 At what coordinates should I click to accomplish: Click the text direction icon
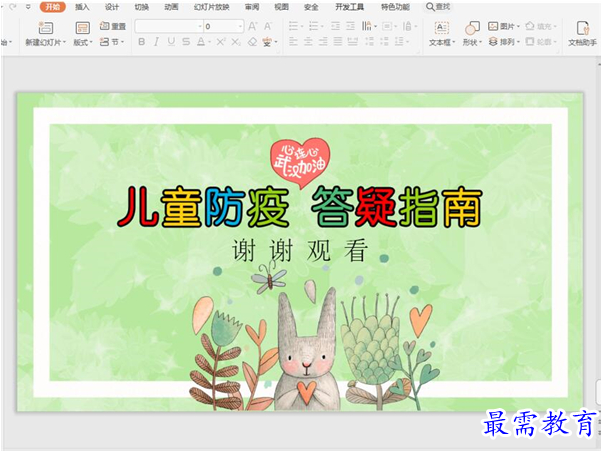(x=367, y=26)
